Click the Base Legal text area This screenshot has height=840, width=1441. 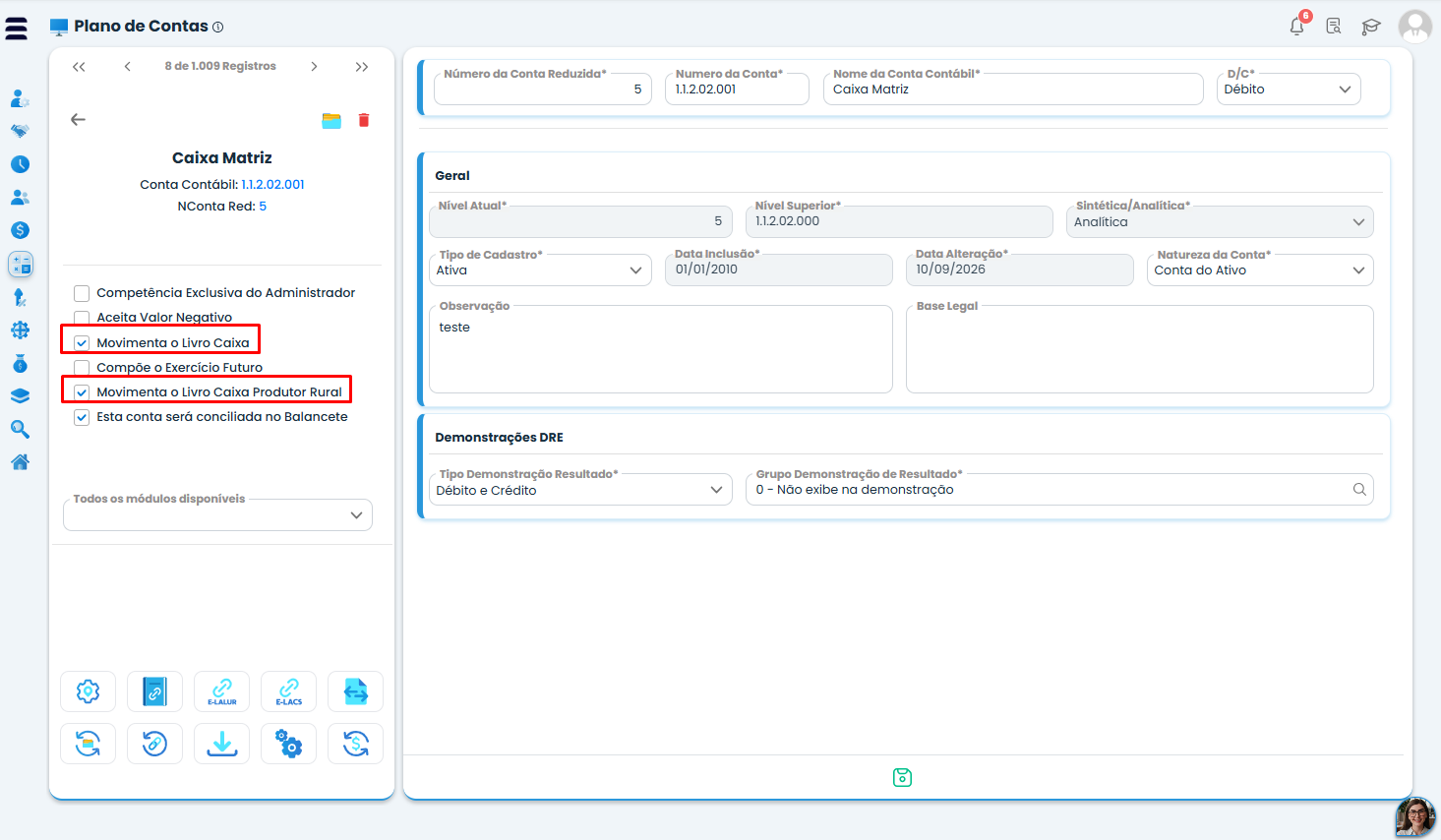click(1140, 350)
